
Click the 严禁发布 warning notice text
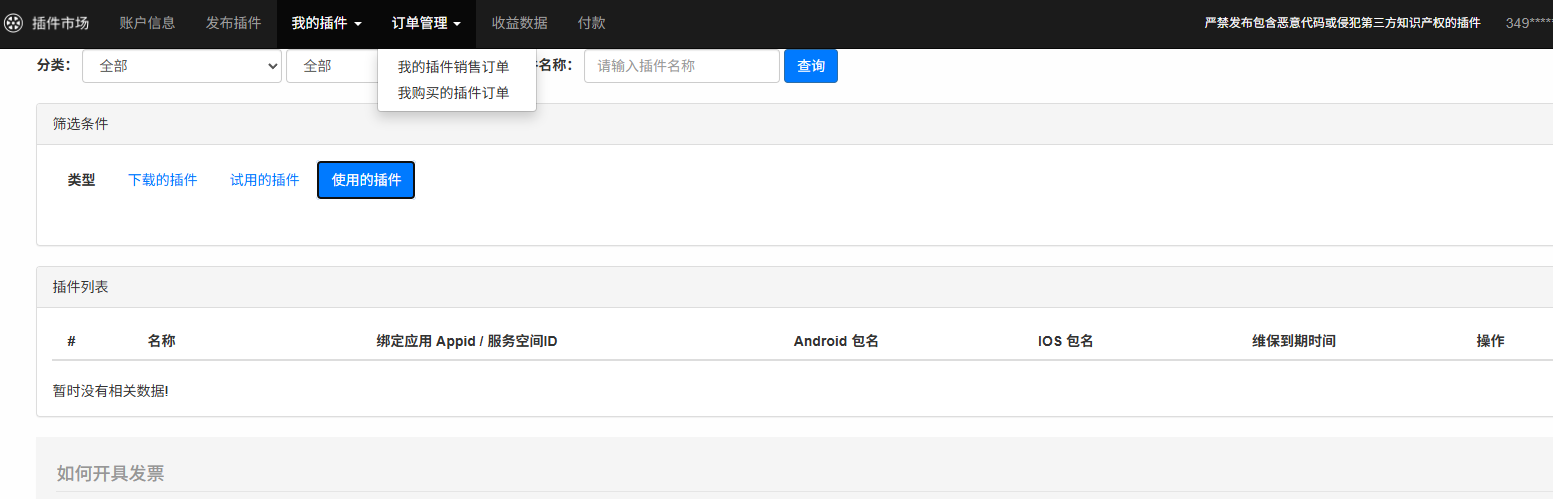point(1342,23)
